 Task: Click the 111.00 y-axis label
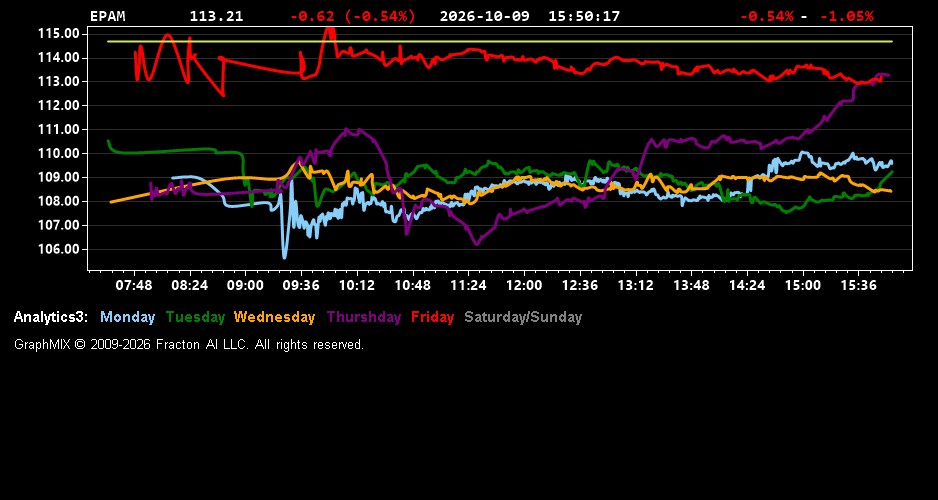pyautogui.click(x=59, y=129)
